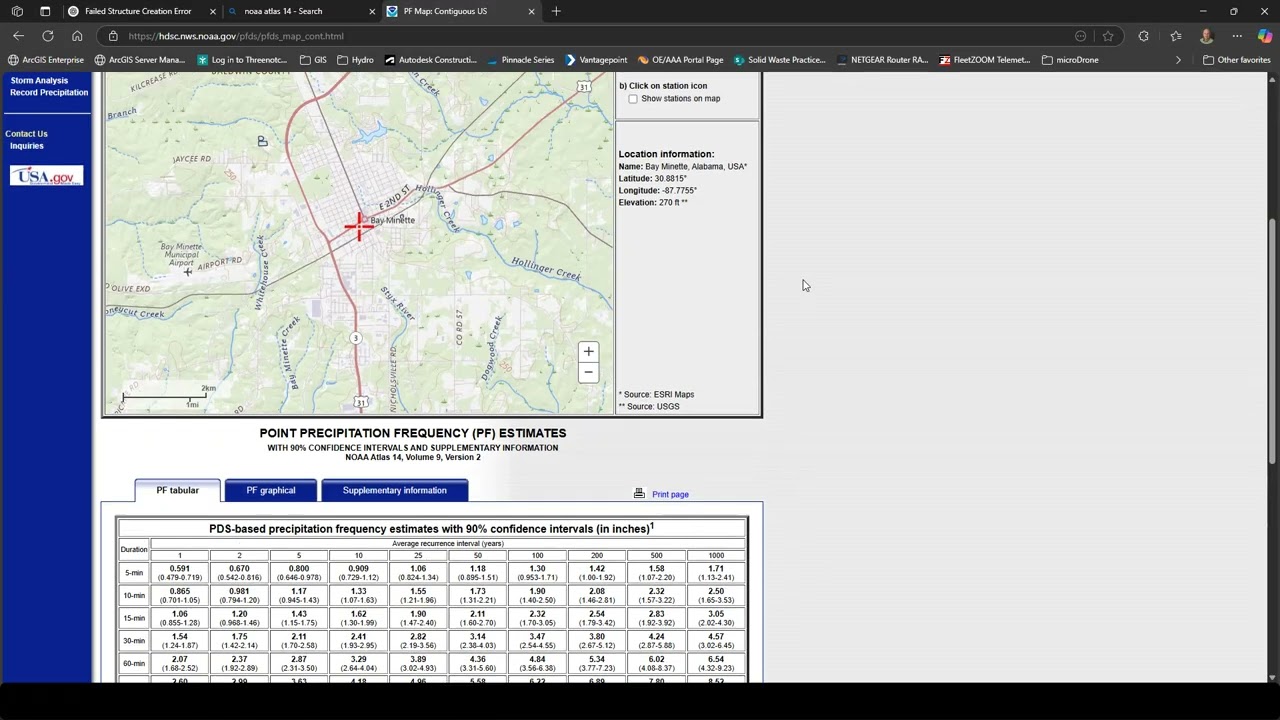Launch the Copilot icon in the toolbar
This screenshot has height=720, width=1280.
1265,36
